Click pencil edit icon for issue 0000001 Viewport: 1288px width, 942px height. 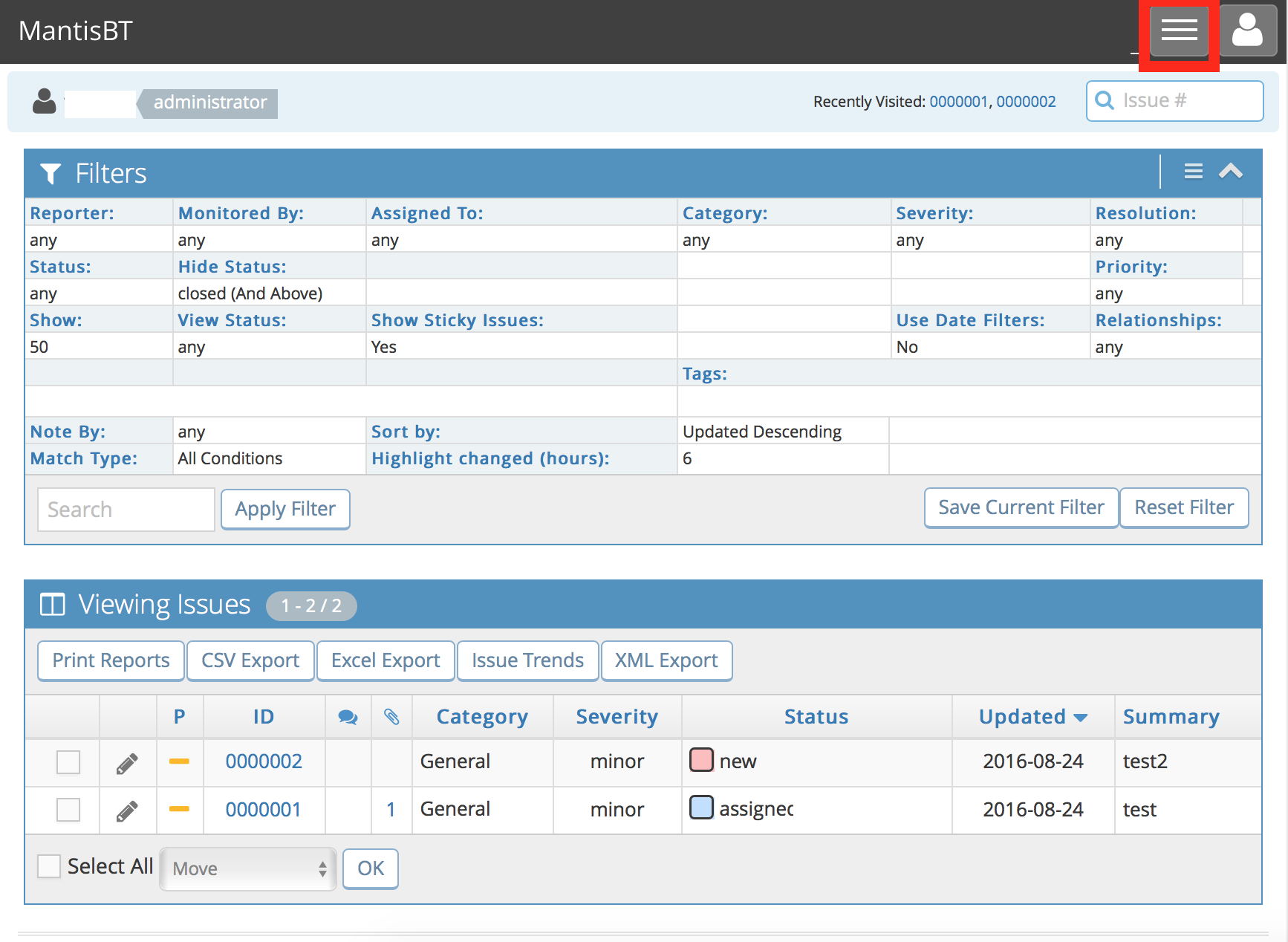127,811
